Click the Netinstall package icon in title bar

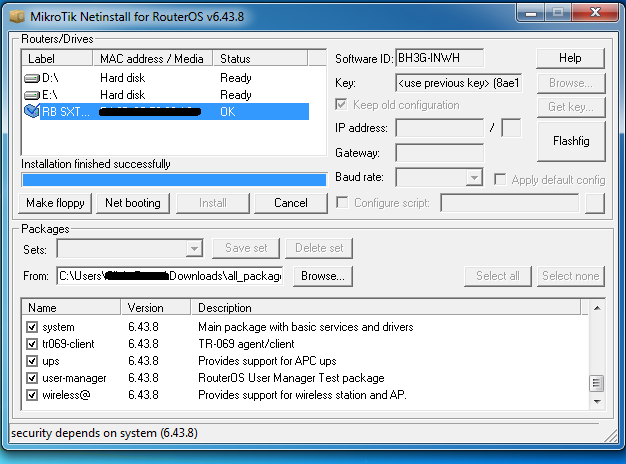(x=17, y=16)
